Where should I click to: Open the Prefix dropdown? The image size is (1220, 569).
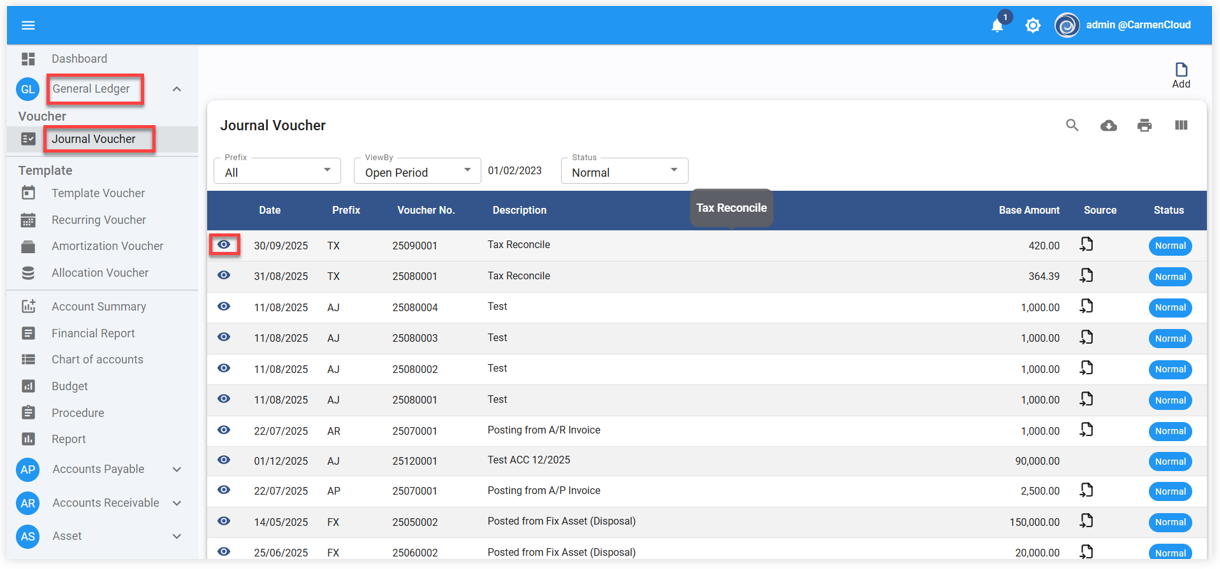click(x=277, y=171)
